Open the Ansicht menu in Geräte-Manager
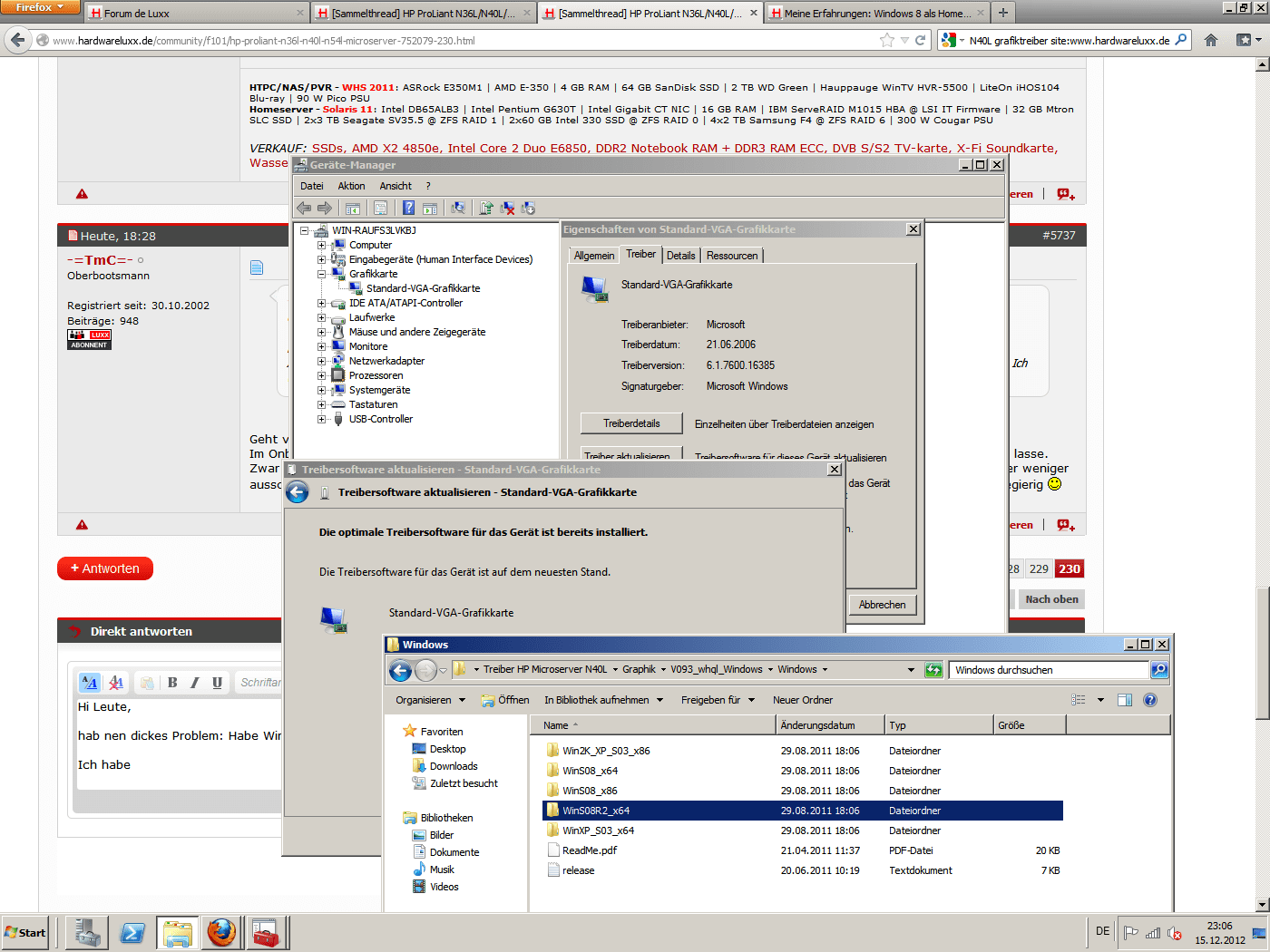The image size is (1270, 952). (x=396, y=186)
